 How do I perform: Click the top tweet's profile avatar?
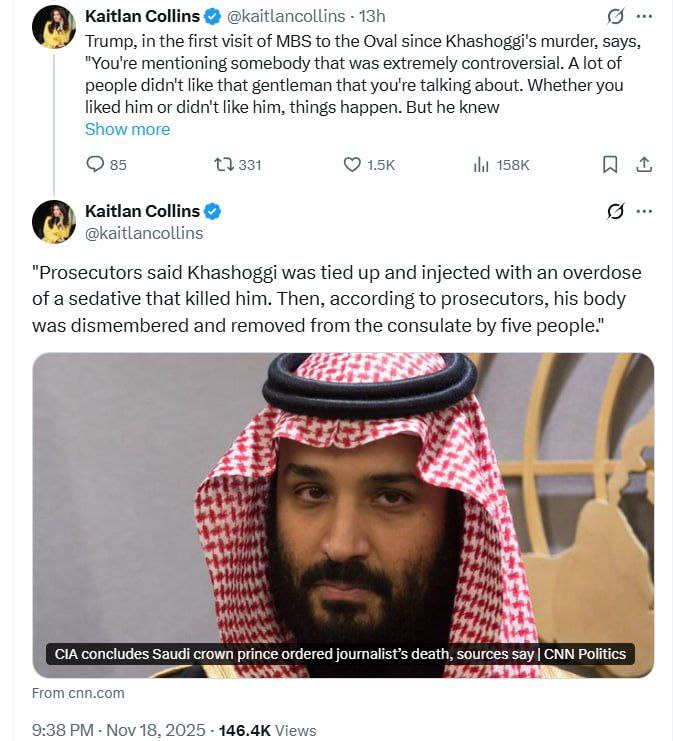[53, 27]
